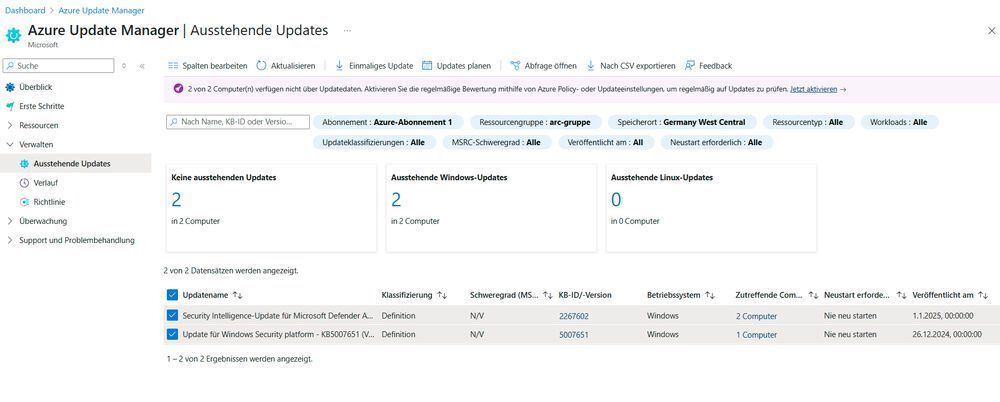Open the Speicherort filter pill
1000x402 pixels.
coord(682,122)
